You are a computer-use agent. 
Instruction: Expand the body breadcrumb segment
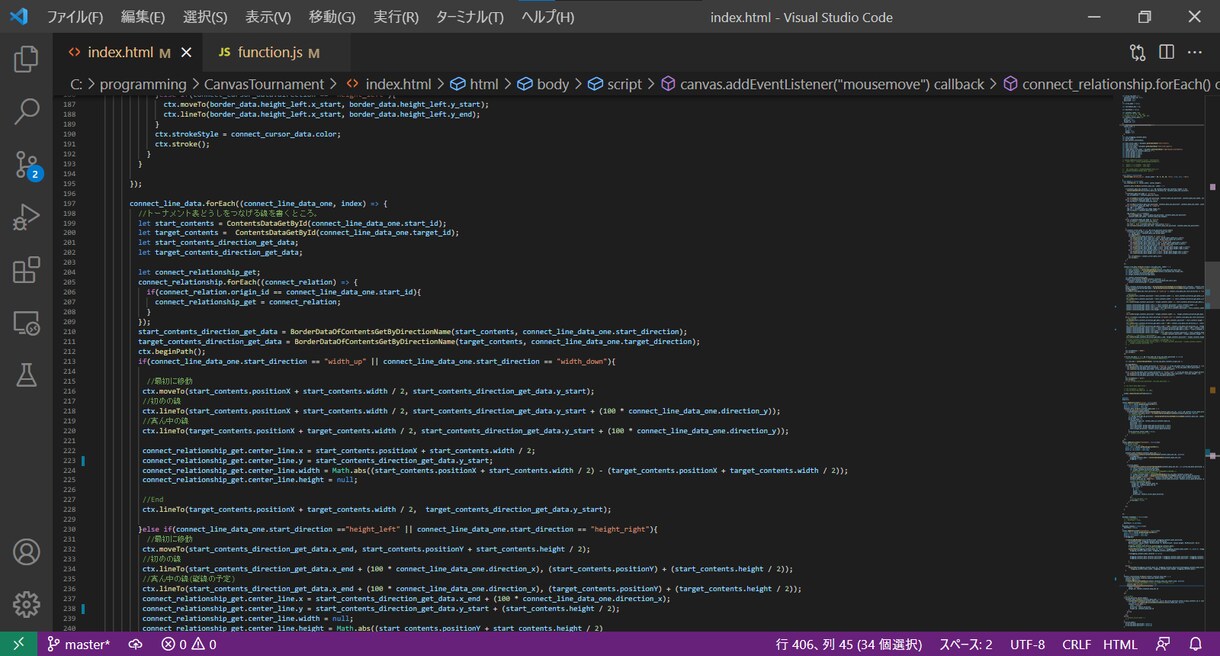tap(543, 84)
